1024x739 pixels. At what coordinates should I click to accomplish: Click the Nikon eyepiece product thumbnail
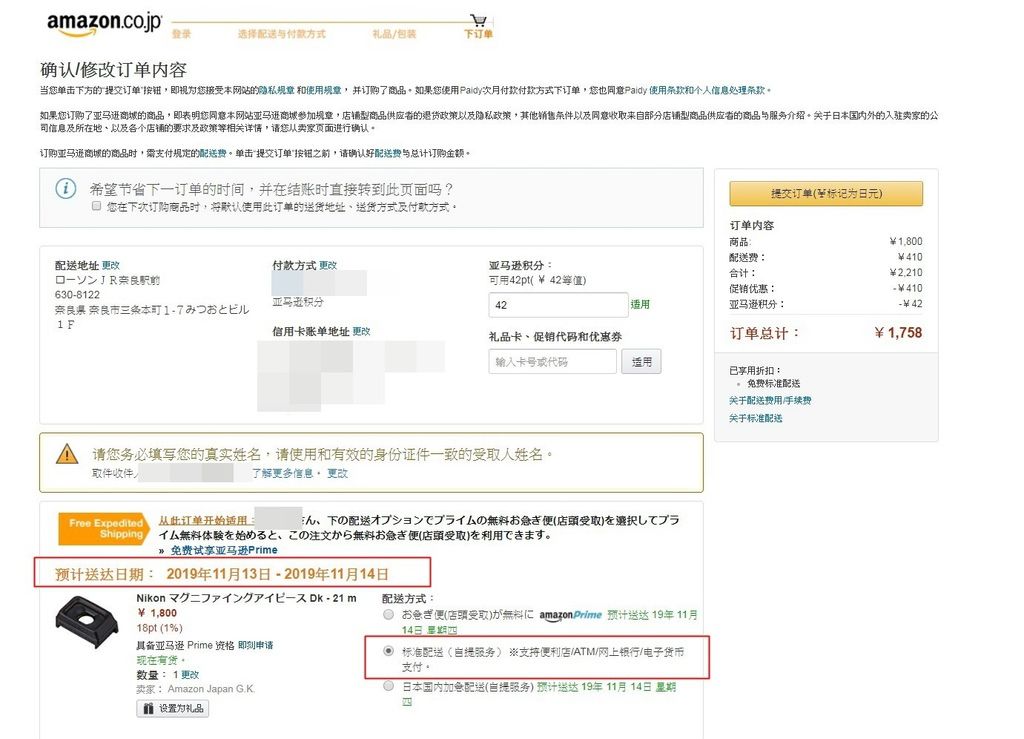(88, 621)
